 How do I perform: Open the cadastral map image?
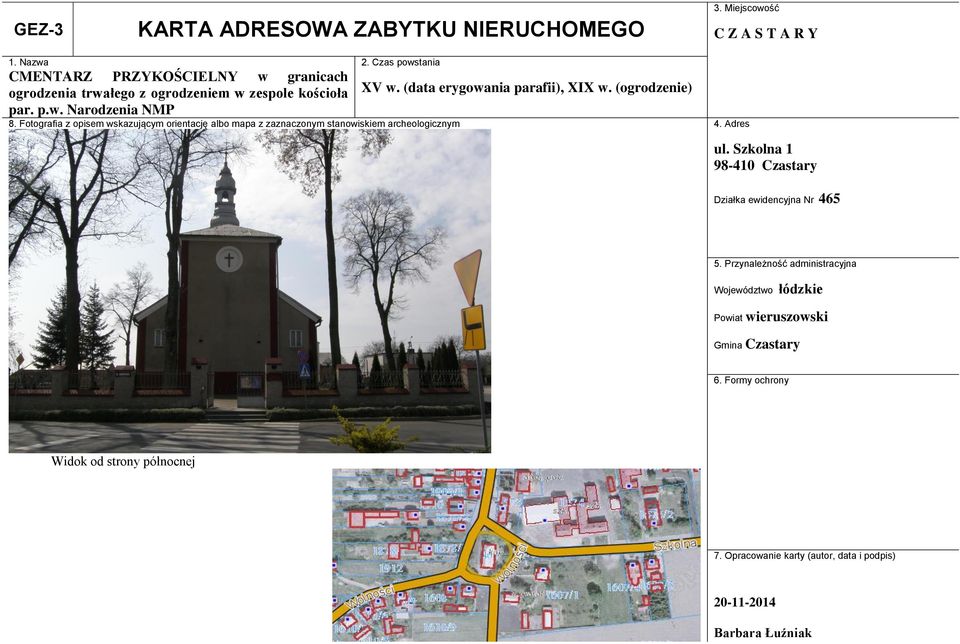(x=516, y=555)
